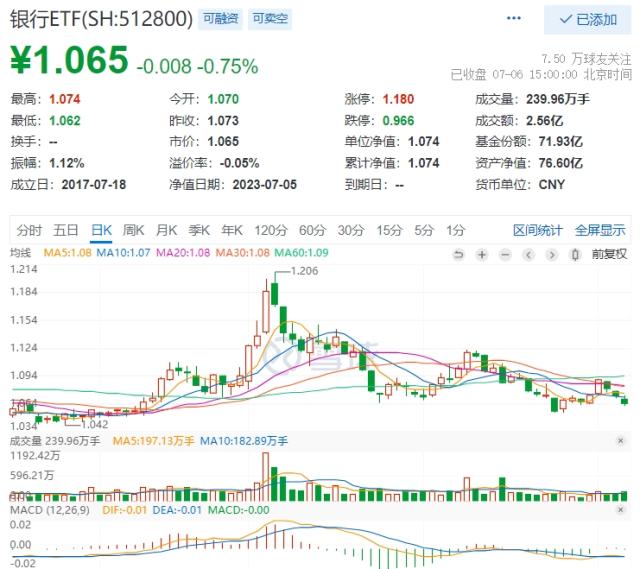Switch to the 5分 chart tab
The height and width of the screenshot is (569, 640).
click(424, 230)
